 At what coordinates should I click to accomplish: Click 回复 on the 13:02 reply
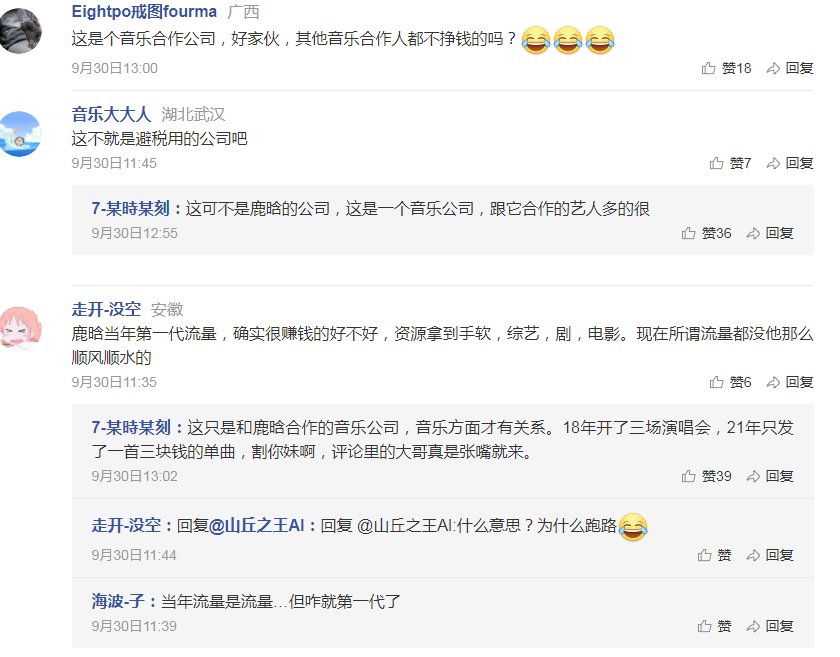pyautogui.click(x=770, y=476)
